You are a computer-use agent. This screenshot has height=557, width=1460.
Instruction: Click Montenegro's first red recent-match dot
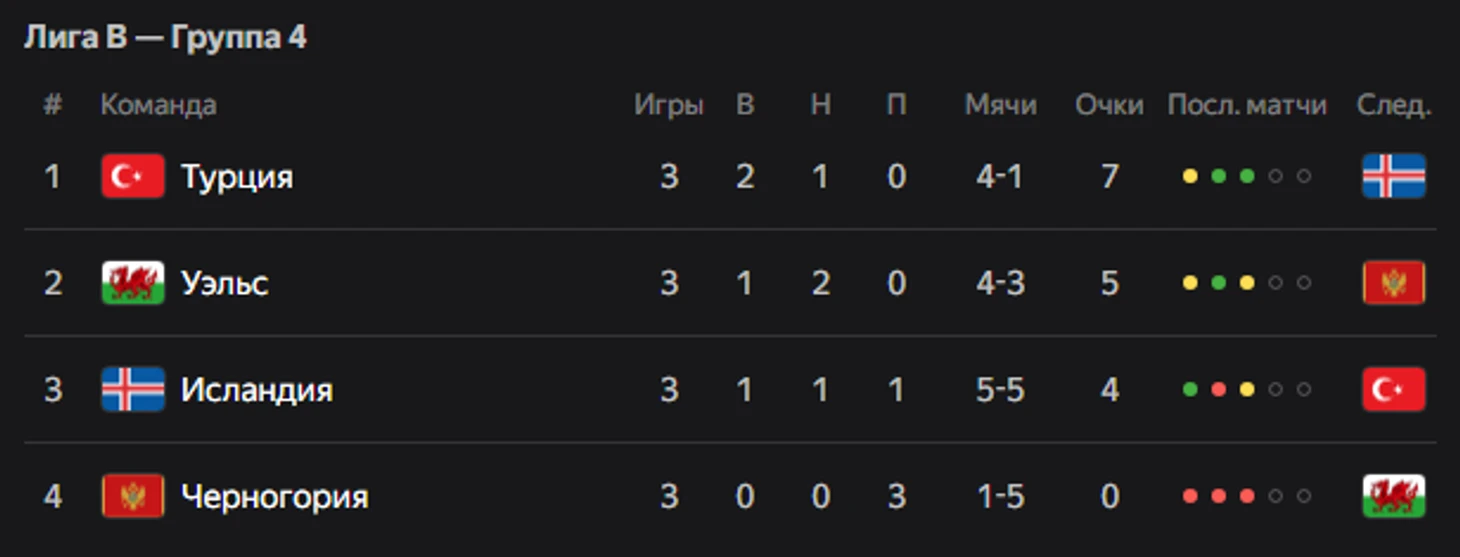[1190, 497]
